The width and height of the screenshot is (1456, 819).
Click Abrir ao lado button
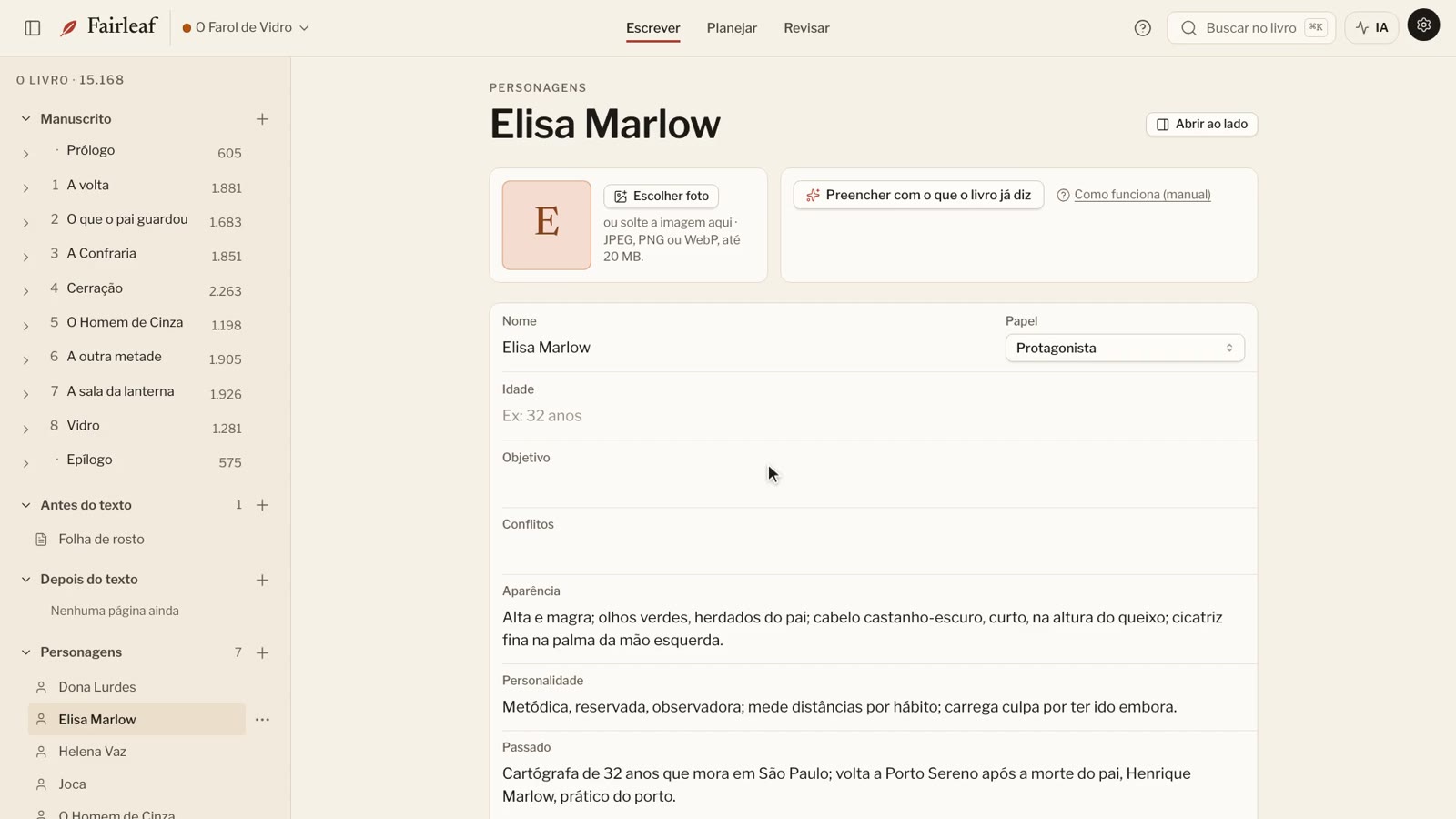1201,124
